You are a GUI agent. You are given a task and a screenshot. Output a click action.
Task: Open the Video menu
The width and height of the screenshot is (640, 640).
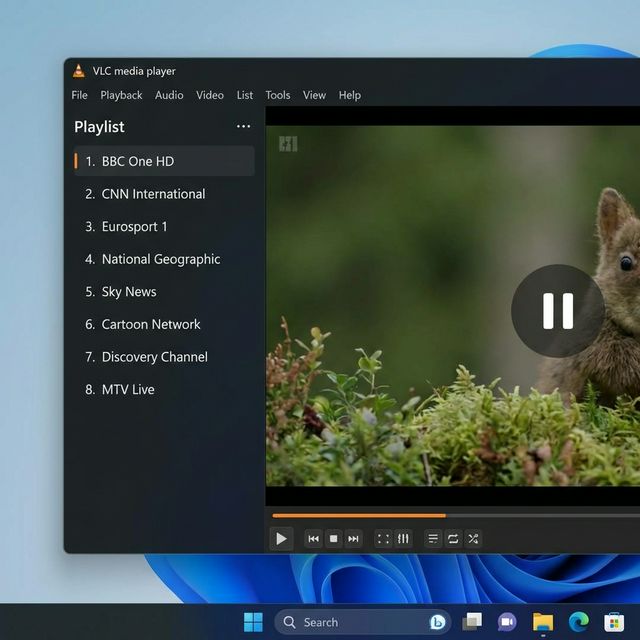210,95
